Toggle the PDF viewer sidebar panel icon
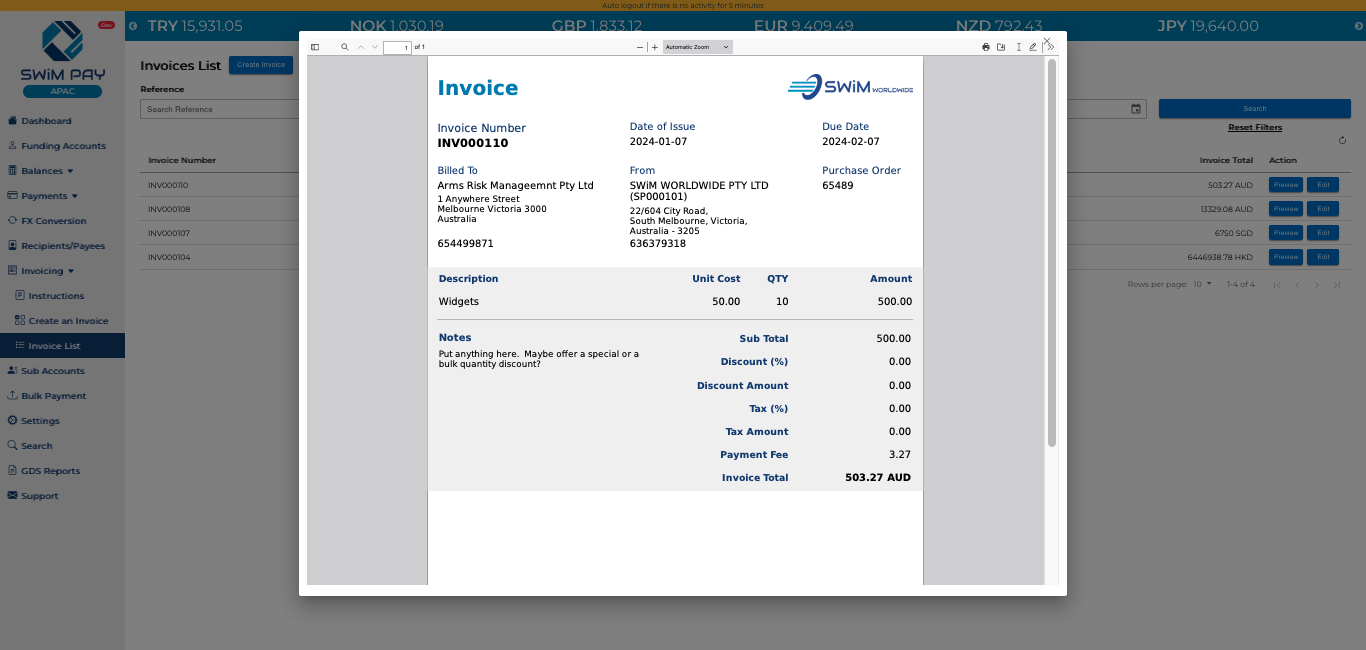 [314, 46]
